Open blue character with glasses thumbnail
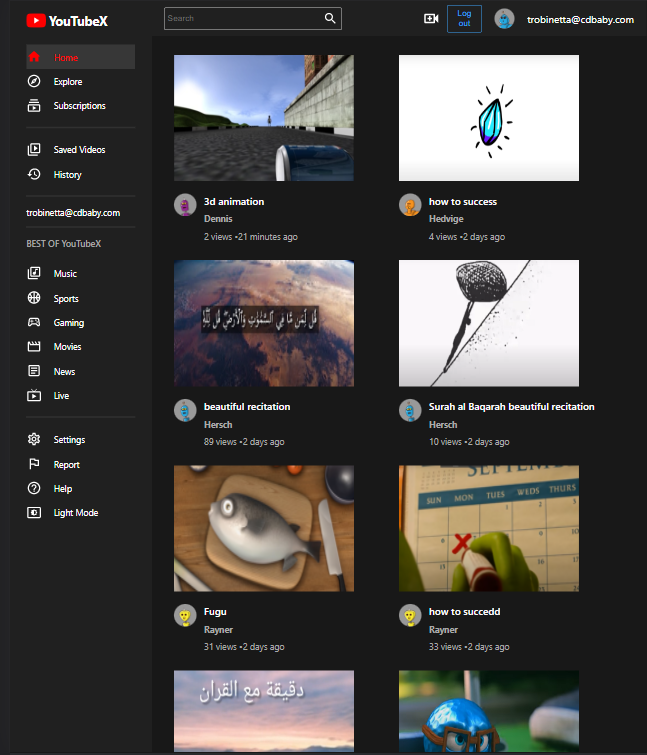This screenshot has height=755, width=647. [489, 711]
